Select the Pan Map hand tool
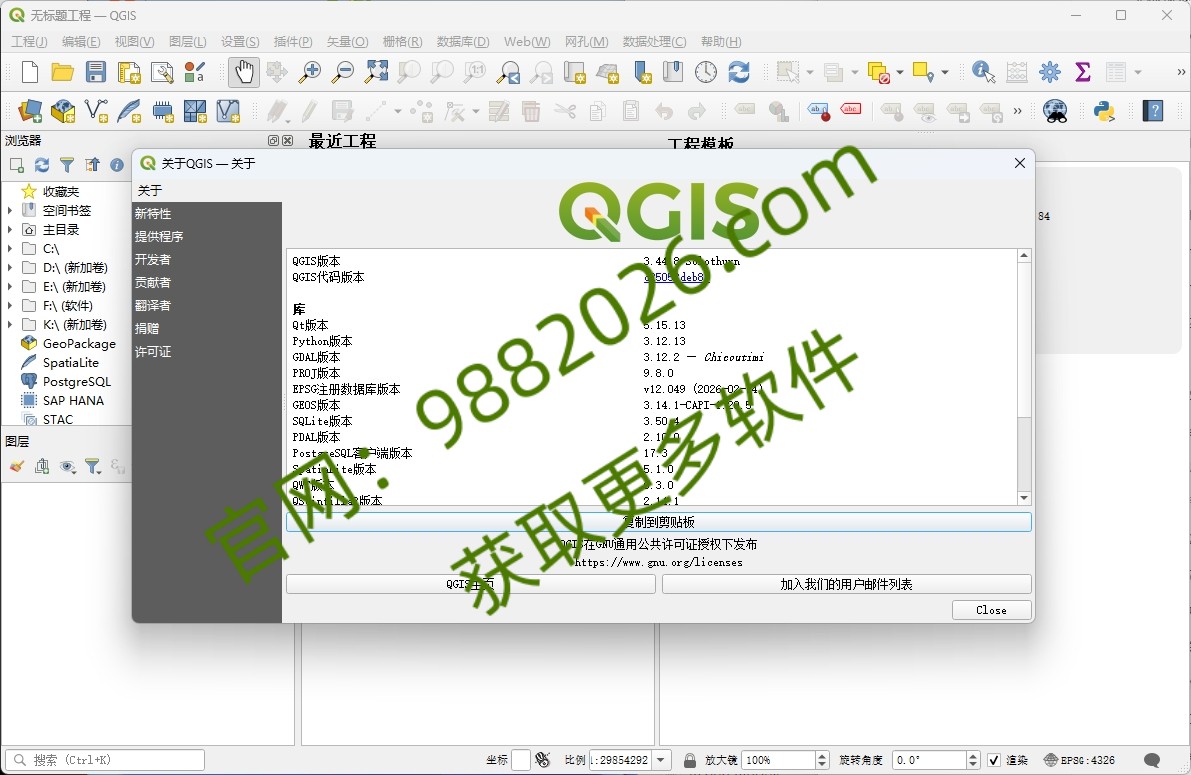The width and height of the screenshot is (1191, 775). coord(244,72)
